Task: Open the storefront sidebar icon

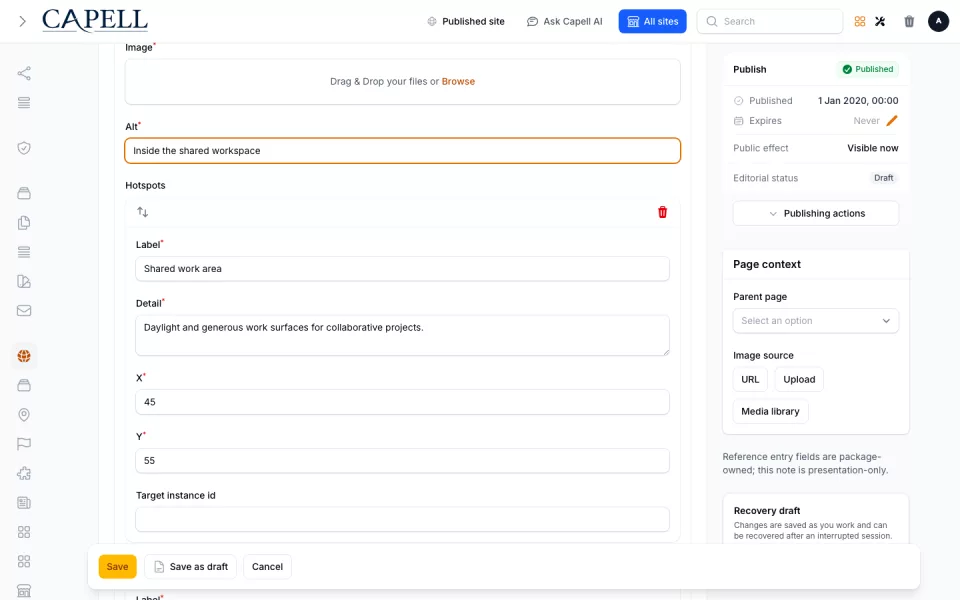Action: [24, 591]
